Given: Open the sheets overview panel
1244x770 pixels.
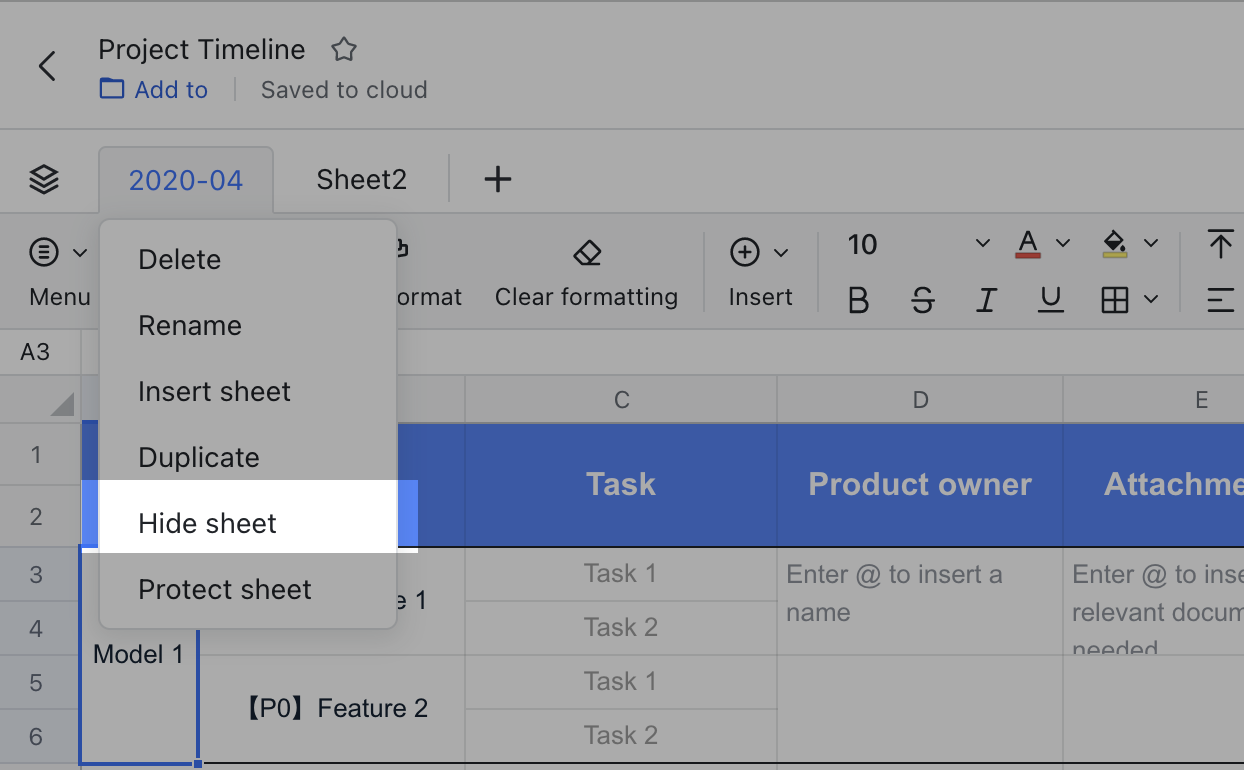Looking at the screenshot, I should 43,178.
